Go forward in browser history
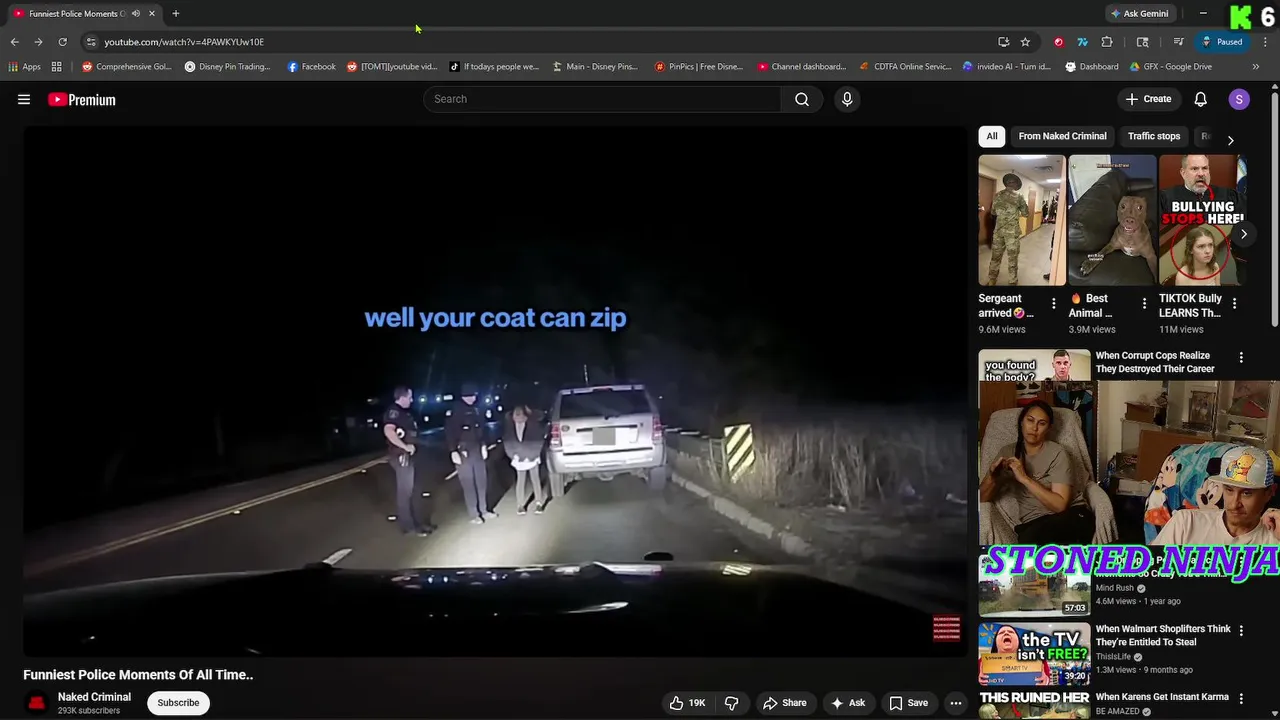Viewport: 1280px width, 720px height. tap(38, 42)
